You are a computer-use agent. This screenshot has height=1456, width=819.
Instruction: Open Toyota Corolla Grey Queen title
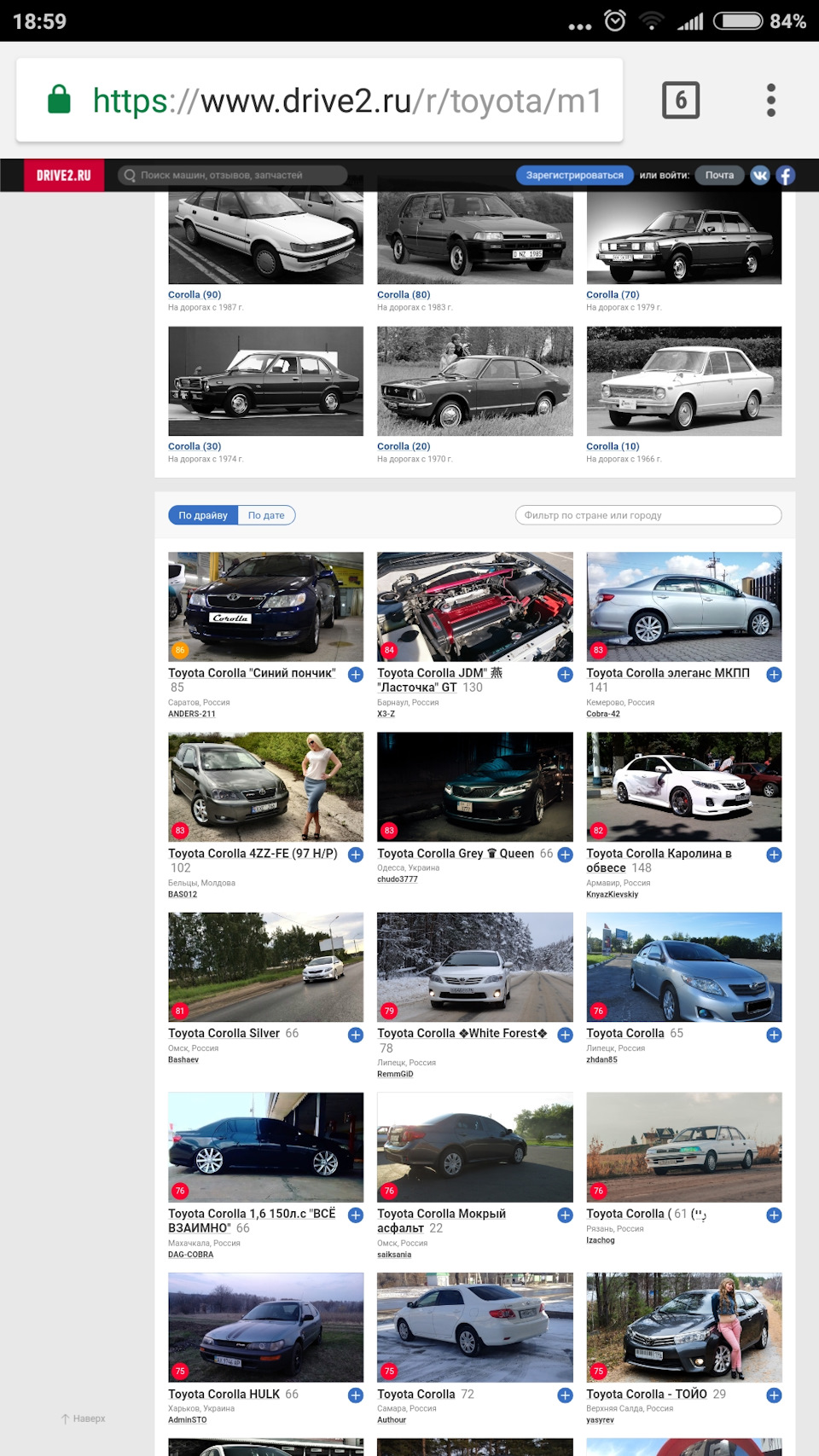pyautogui.click(x=456, y=853)
